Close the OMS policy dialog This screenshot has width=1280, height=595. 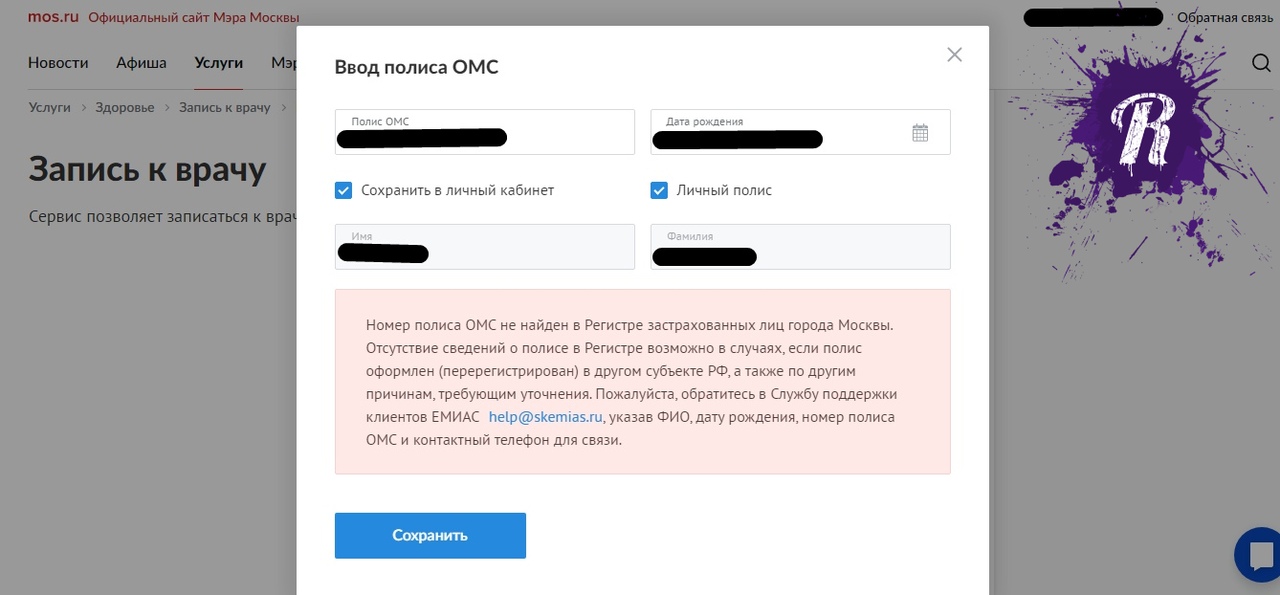click(x=954, y=55)
